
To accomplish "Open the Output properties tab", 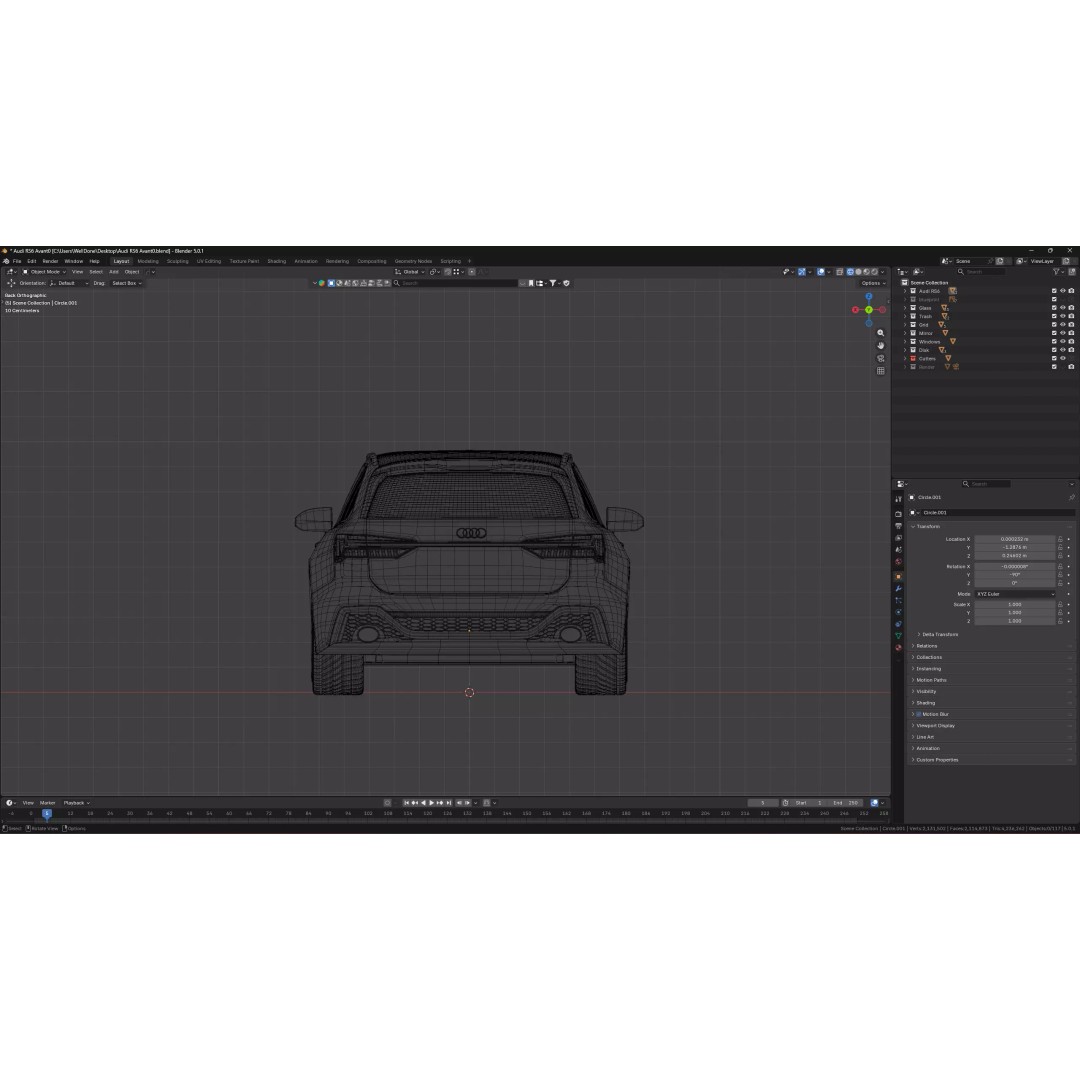I will coord(898,526).
